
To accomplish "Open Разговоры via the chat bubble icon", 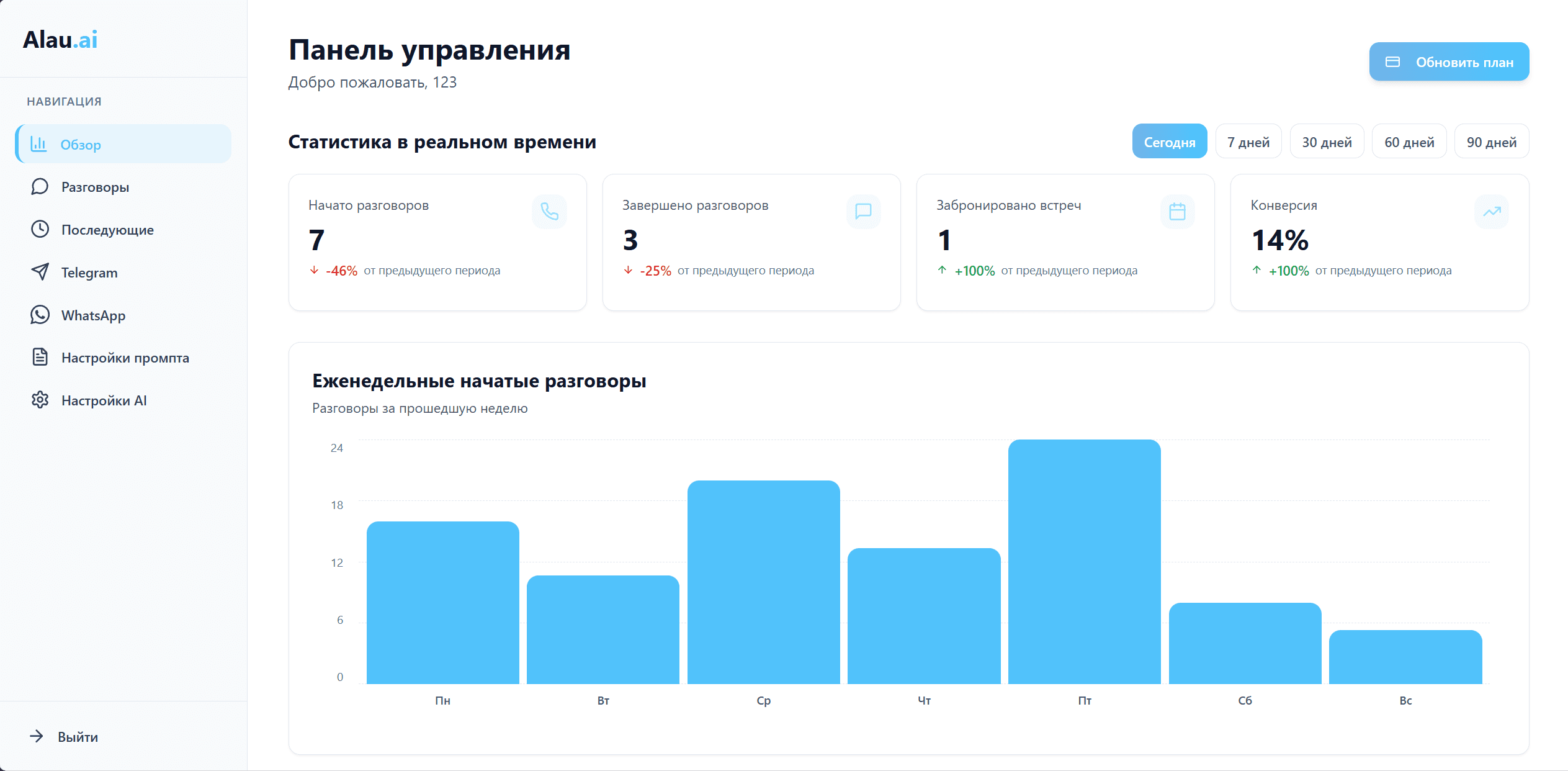I will tap(40, 186).
